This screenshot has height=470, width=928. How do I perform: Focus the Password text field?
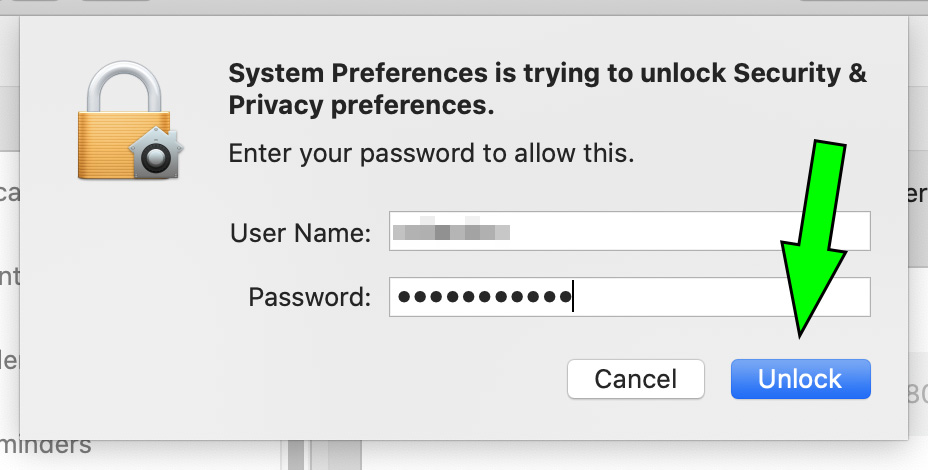(630, 297)
